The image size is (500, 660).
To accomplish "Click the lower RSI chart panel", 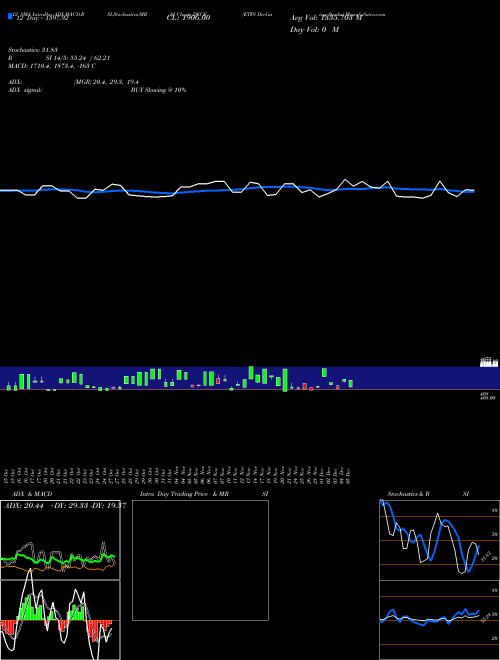I will click(440, 620).
